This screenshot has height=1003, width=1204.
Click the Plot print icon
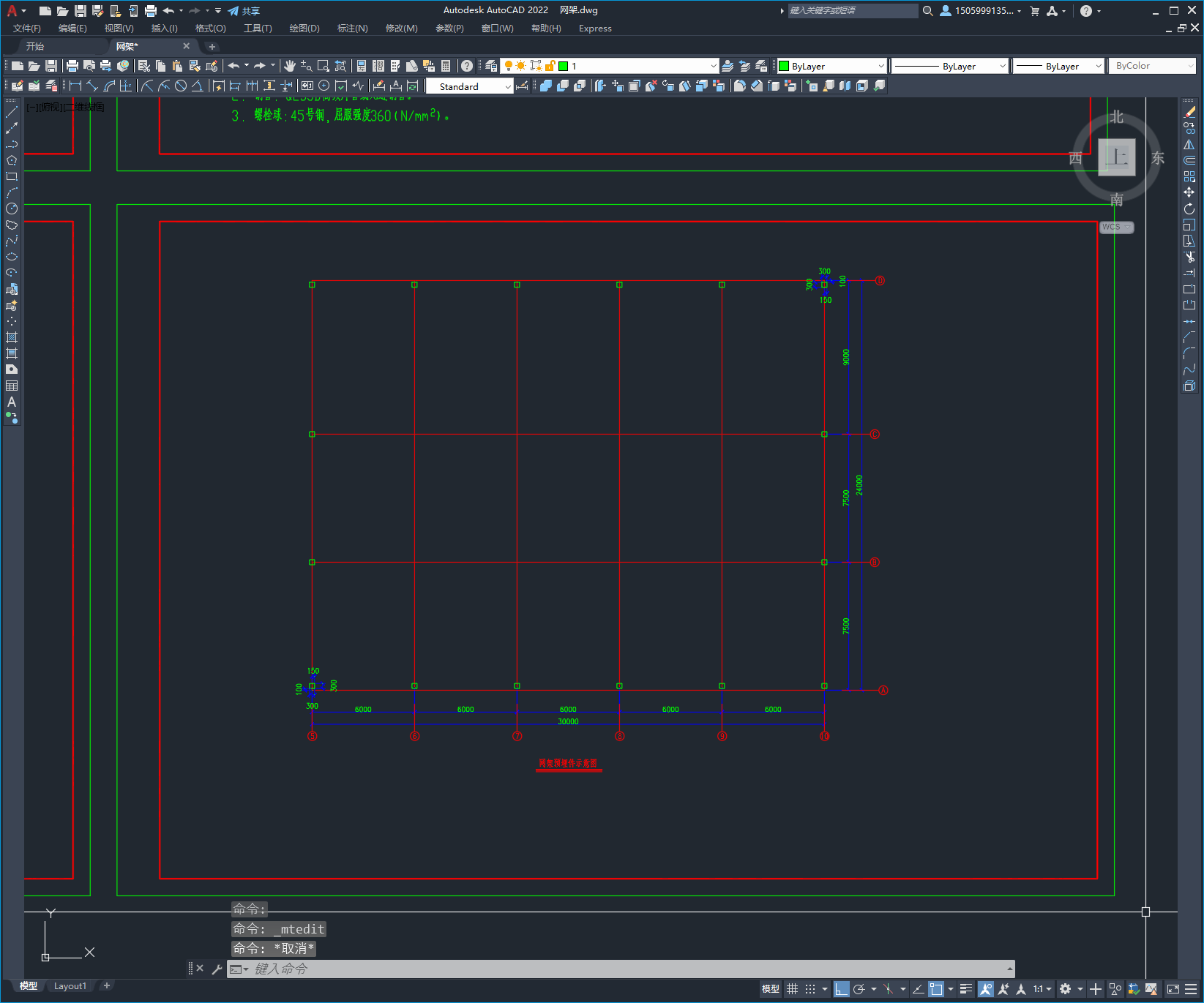click(x=72, y=66)
